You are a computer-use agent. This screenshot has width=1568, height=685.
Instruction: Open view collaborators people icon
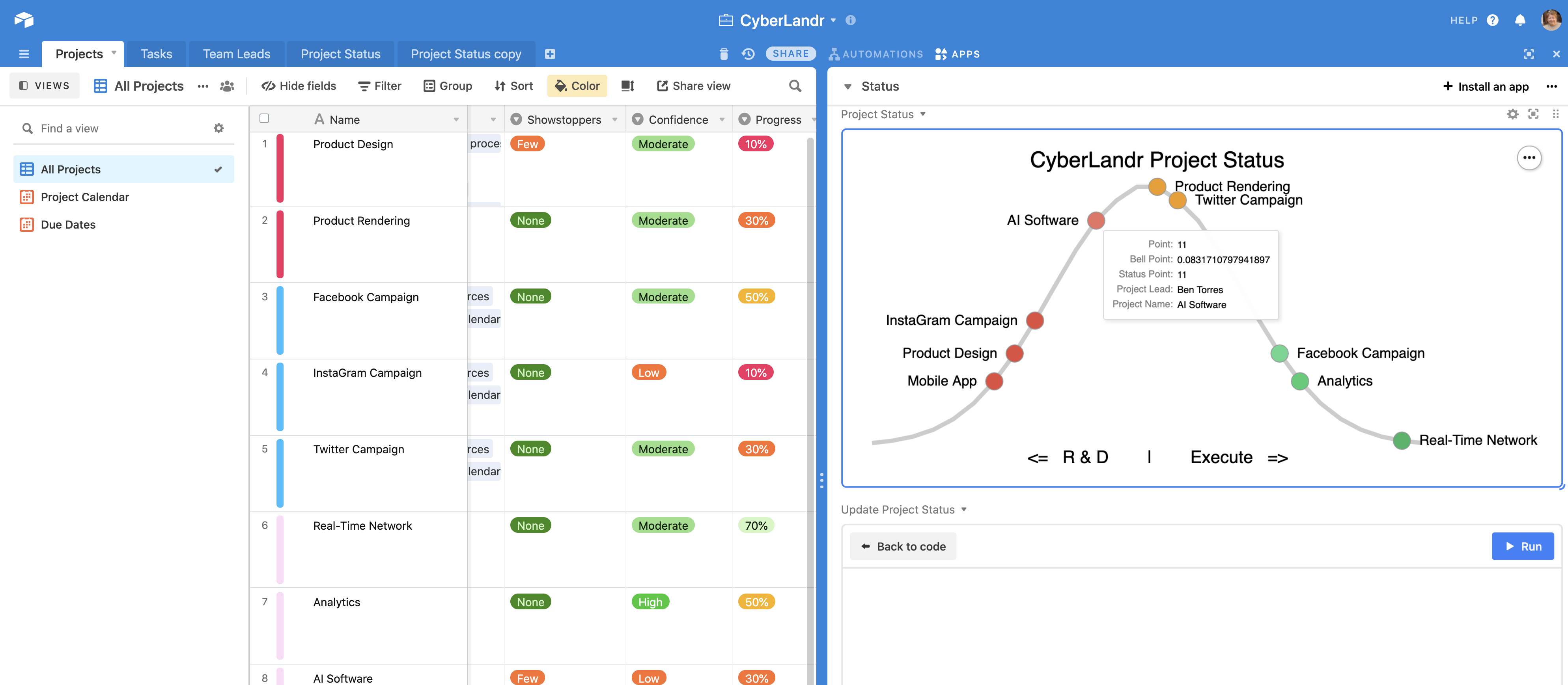tap(227, 86)
